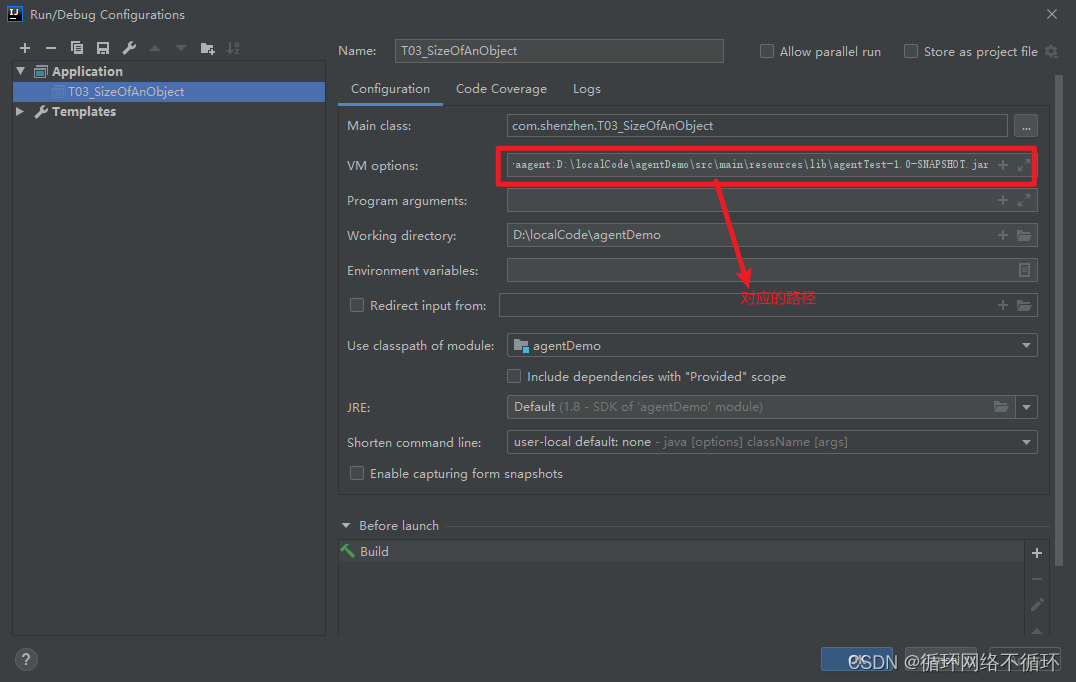
Task: Switch to the Code Coverage tab
Action: tap(501, 89)
